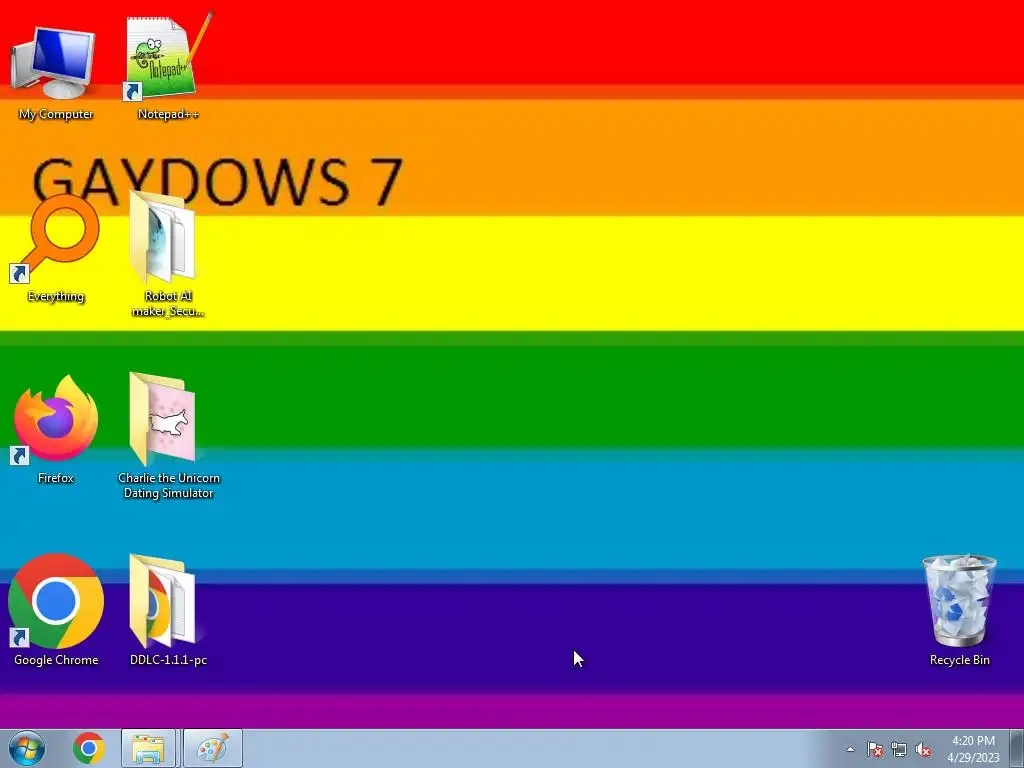Select the Recycle Bin icon
The height and width of the screenshot is (768, 1024).
959,601
